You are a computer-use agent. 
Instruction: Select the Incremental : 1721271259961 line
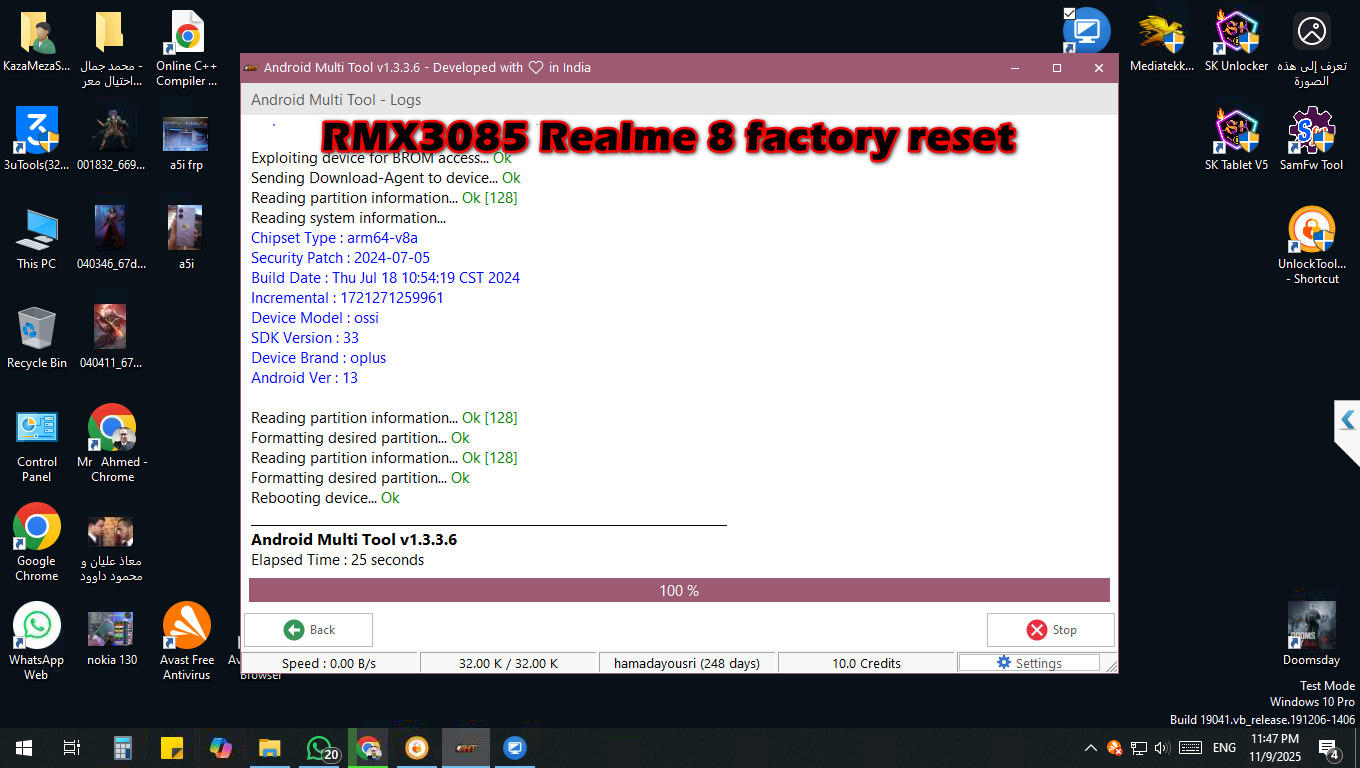pyautogui.click(x=347, y=298)
